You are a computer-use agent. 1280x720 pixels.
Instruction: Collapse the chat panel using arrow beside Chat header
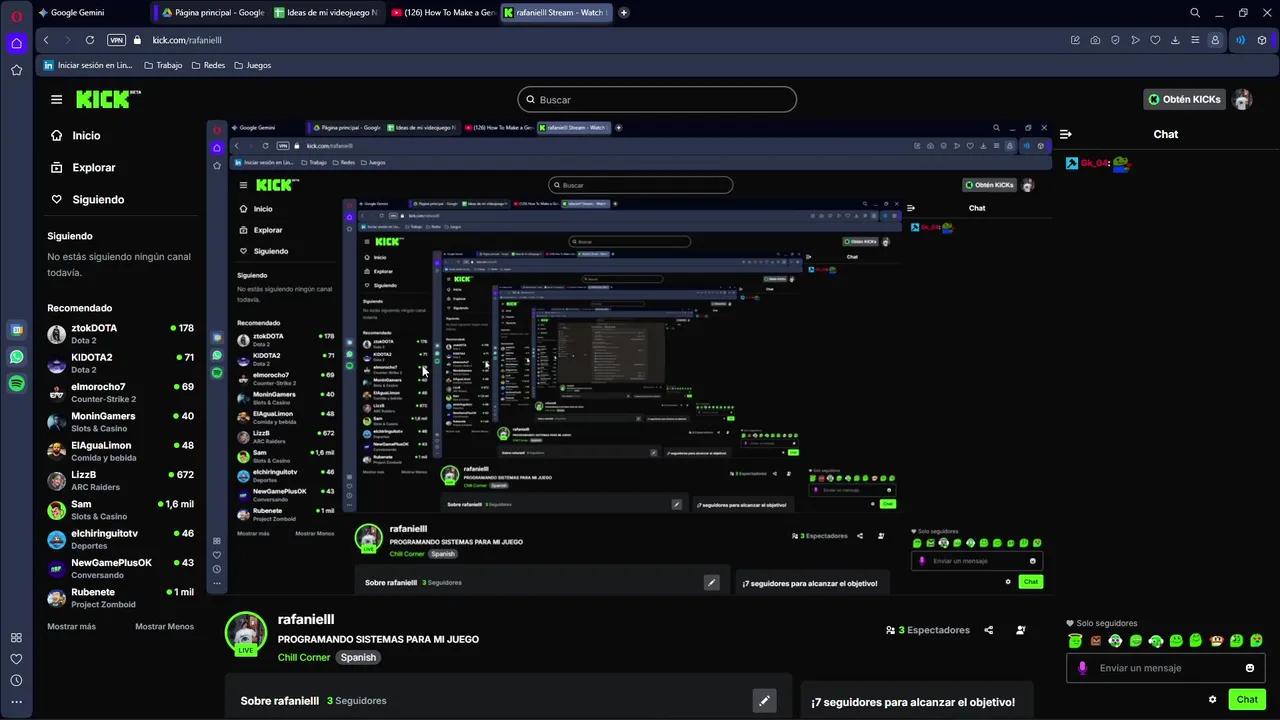click(x=1066, y=134)
